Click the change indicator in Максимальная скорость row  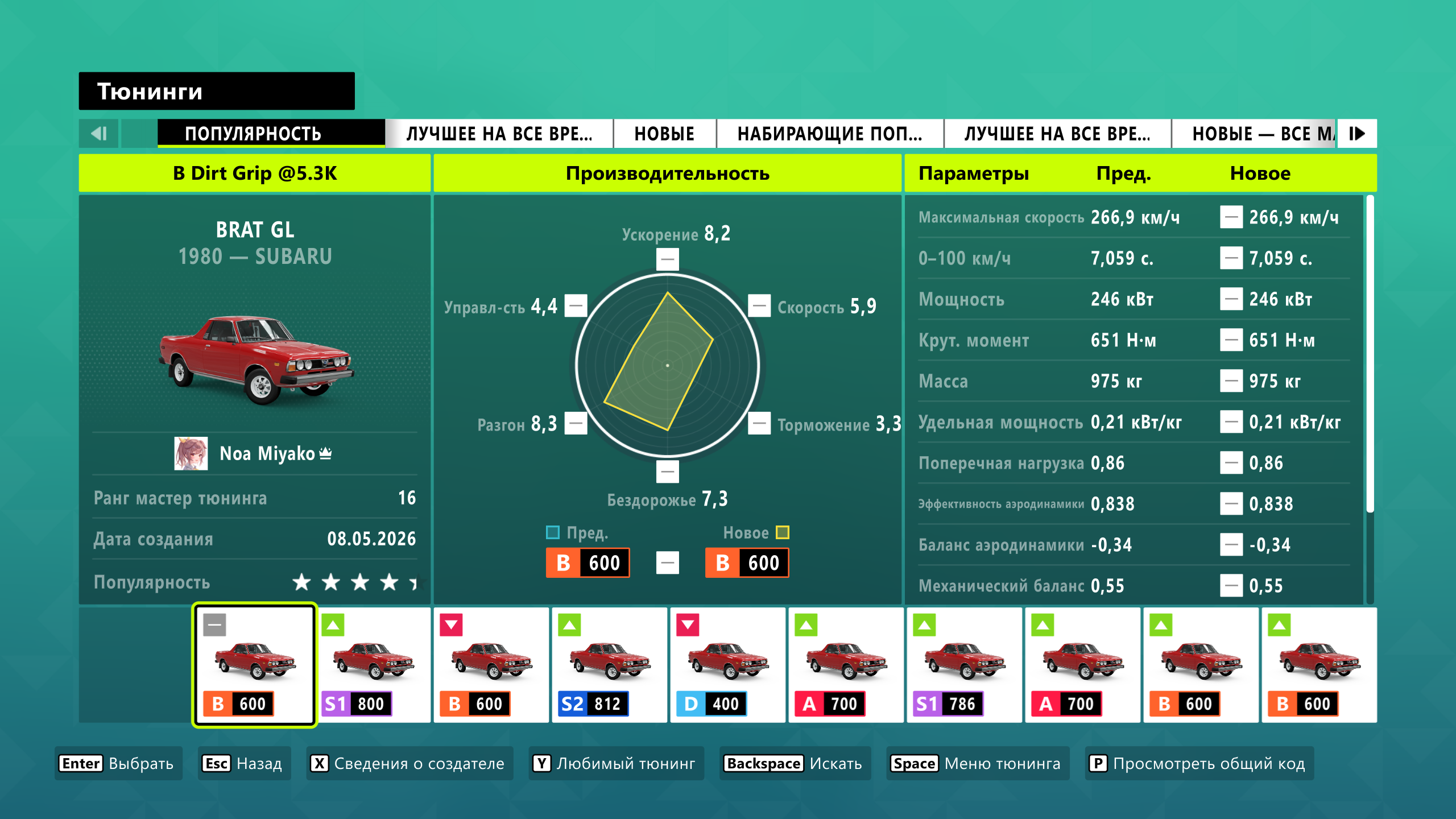click(1231, 217)
